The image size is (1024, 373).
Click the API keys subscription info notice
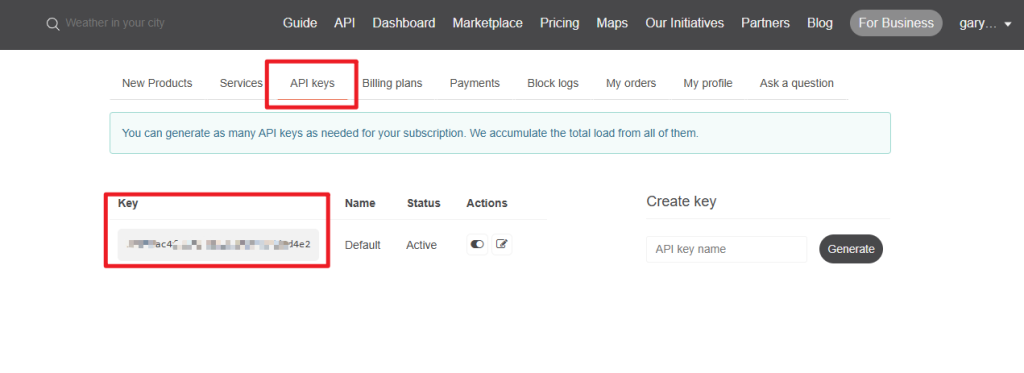500,133
